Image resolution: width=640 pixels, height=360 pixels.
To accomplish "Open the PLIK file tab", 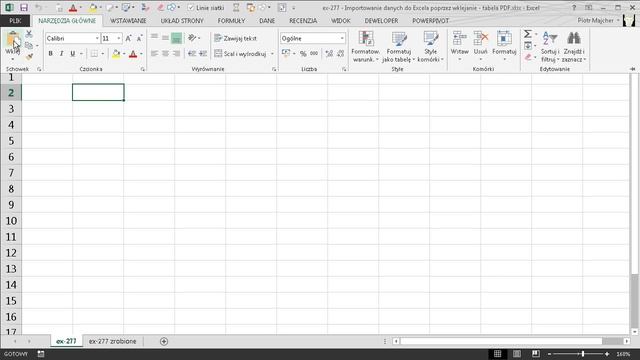I will point(15,20).
